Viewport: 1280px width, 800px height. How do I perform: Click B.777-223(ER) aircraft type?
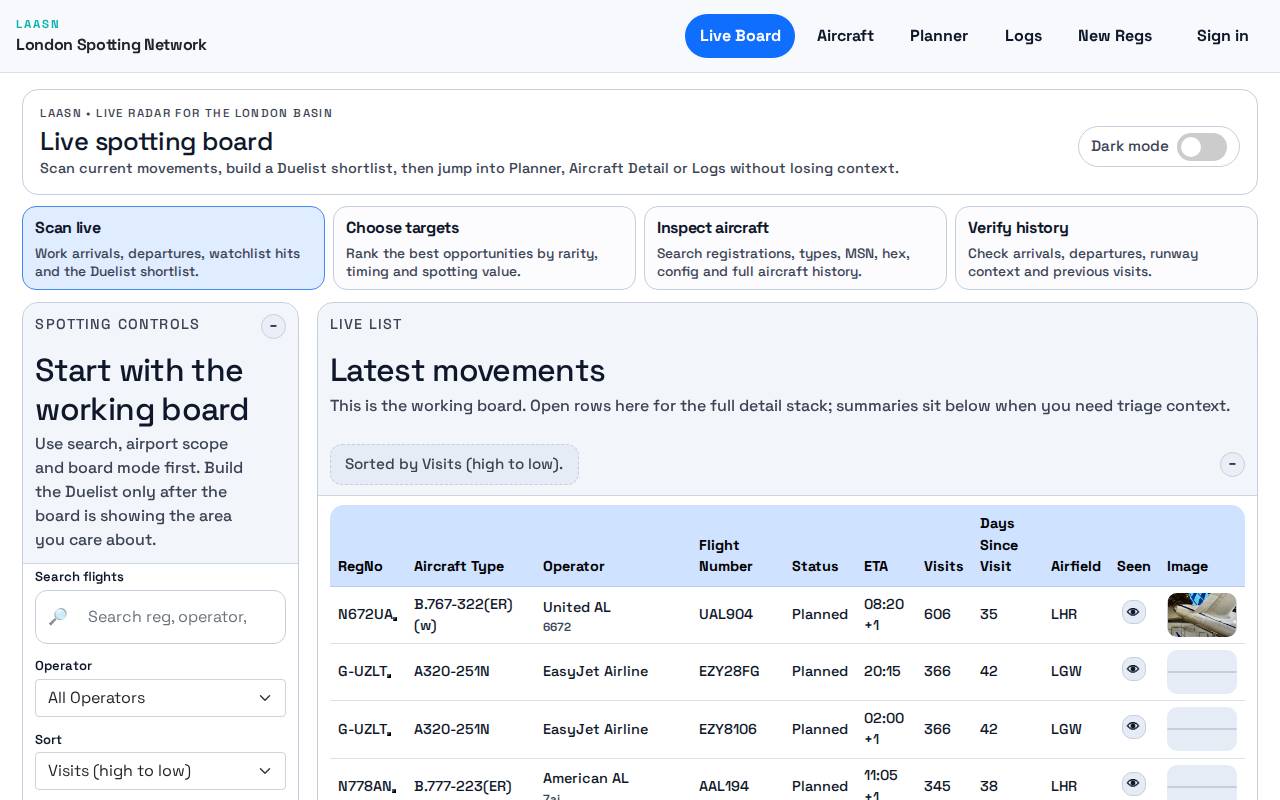coord(463,787)
